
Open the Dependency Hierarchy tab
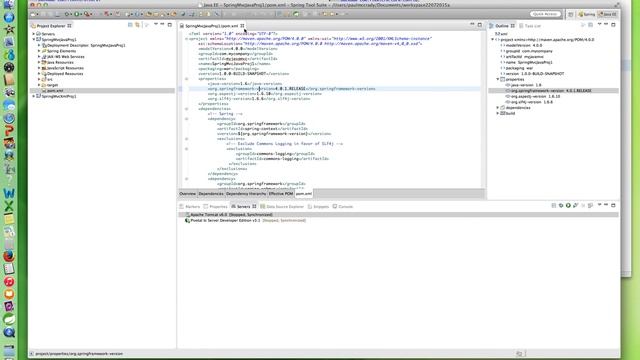(246, 193)
